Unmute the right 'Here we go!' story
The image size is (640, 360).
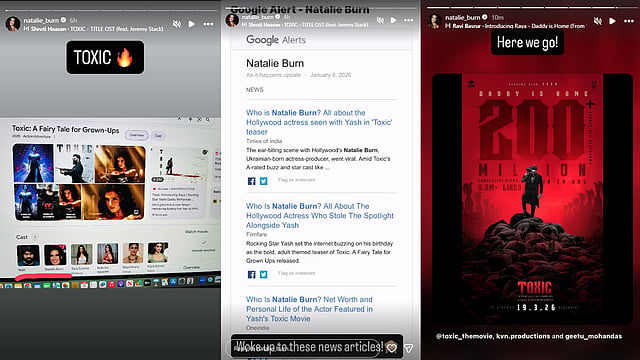click(598, 21)
